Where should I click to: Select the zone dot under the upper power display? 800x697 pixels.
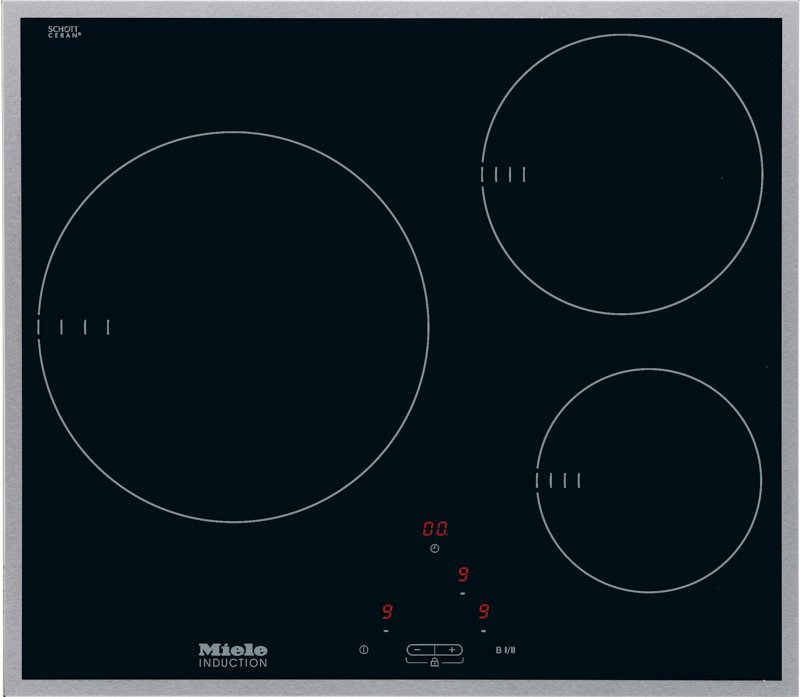(x=461, y=593)
